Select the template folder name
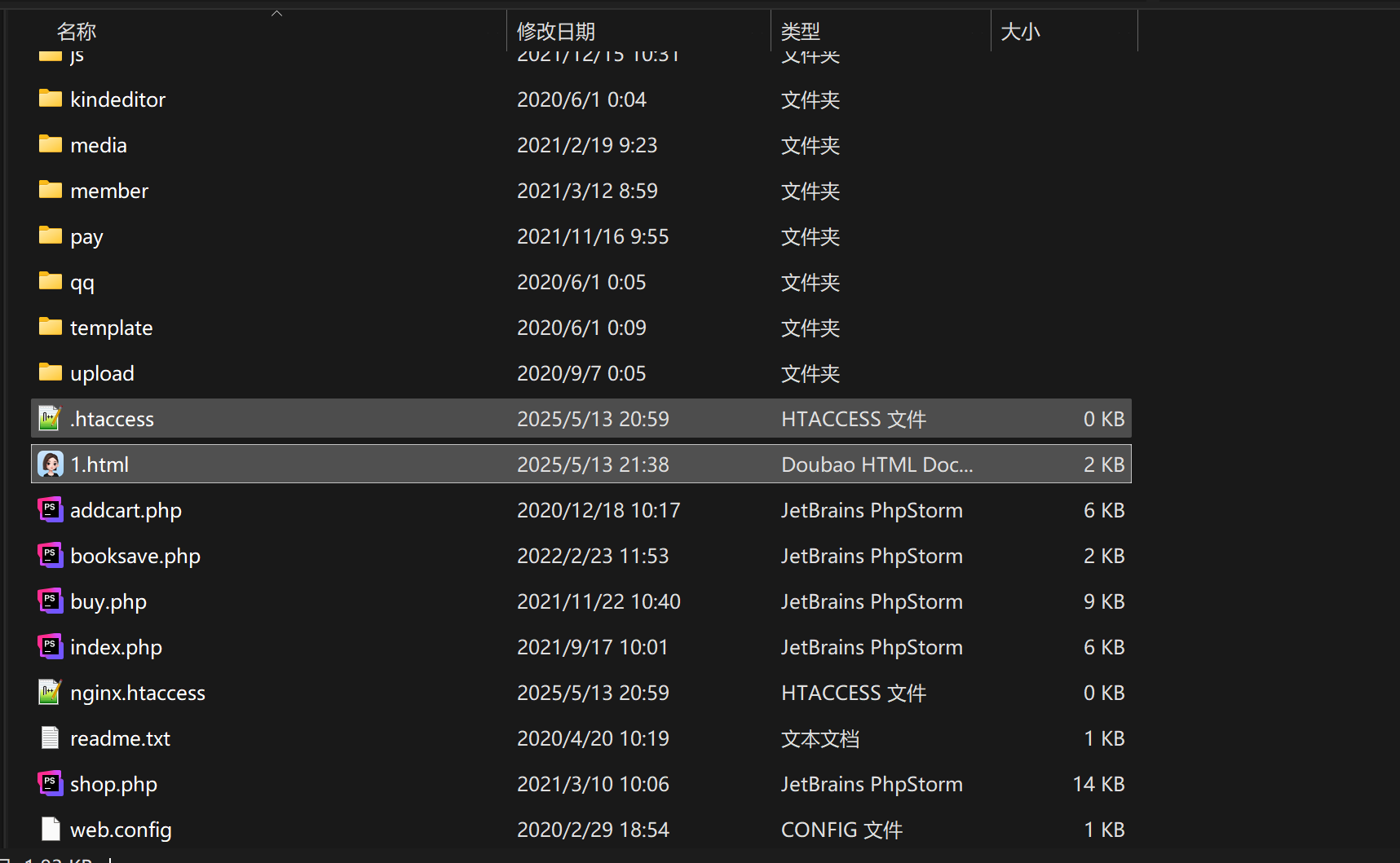This screenshot has width=1400, height=863. coord(112,328)
